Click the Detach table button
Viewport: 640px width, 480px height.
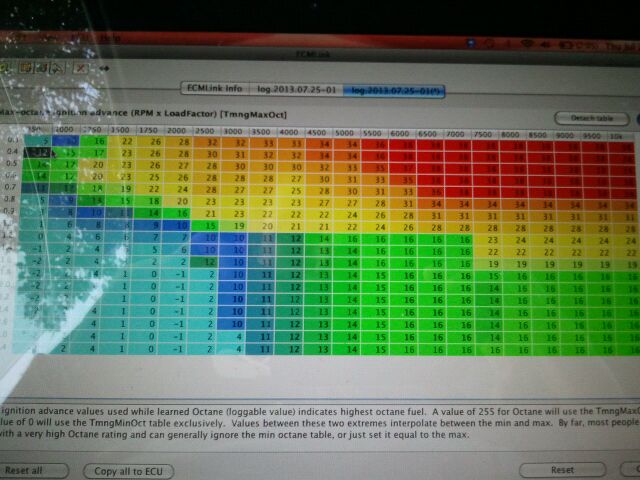[590, 118]
